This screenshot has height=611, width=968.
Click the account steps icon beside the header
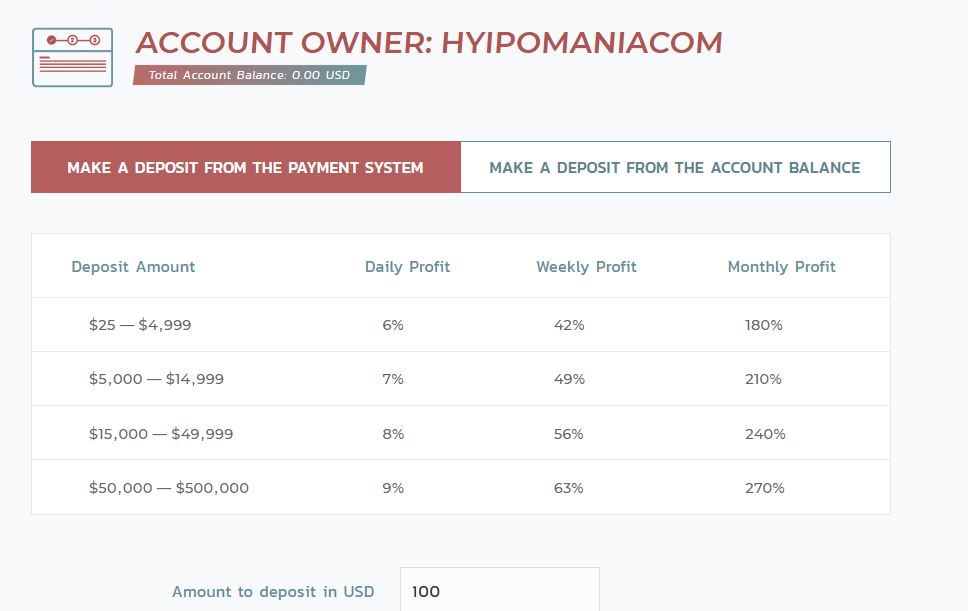pyautogui.click(x=72, y=57)
